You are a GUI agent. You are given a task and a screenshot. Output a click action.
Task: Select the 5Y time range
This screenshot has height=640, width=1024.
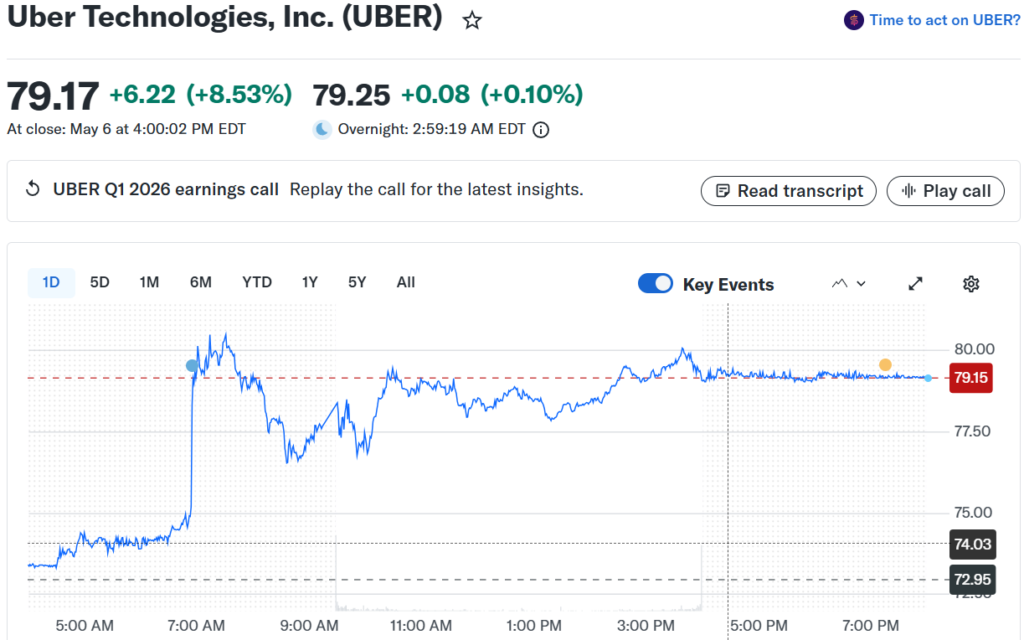tap(357, 282)
